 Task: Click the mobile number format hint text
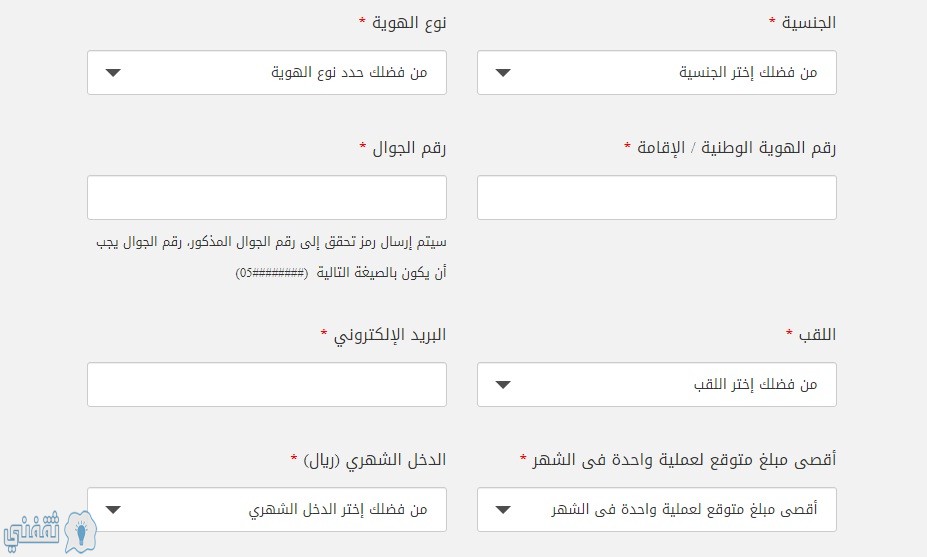[271, 257]
